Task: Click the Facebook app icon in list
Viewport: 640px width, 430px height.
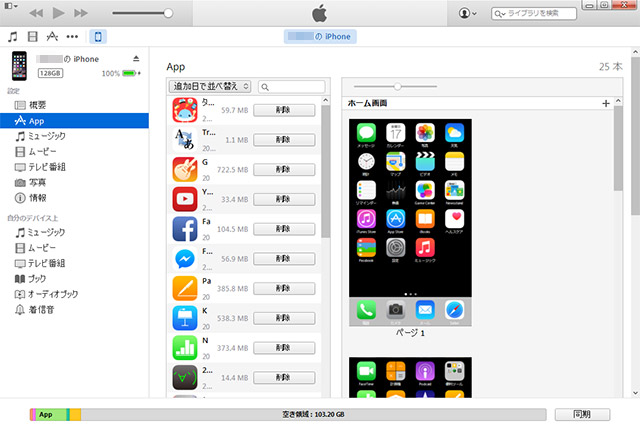Action: (183, 229)
